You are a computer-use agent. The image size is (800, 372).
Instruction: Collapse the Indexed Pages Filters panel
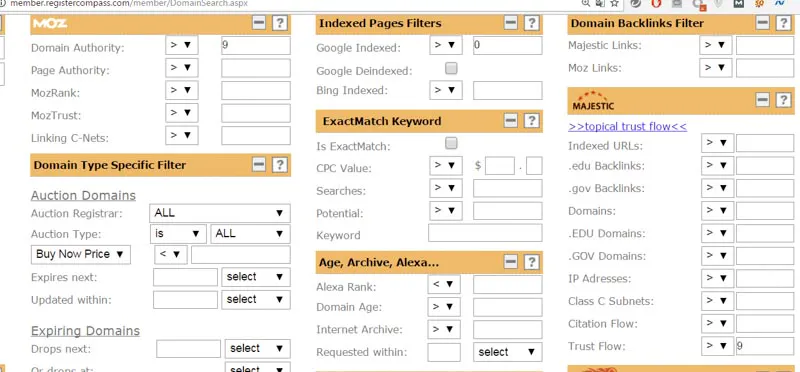(511, 23)
